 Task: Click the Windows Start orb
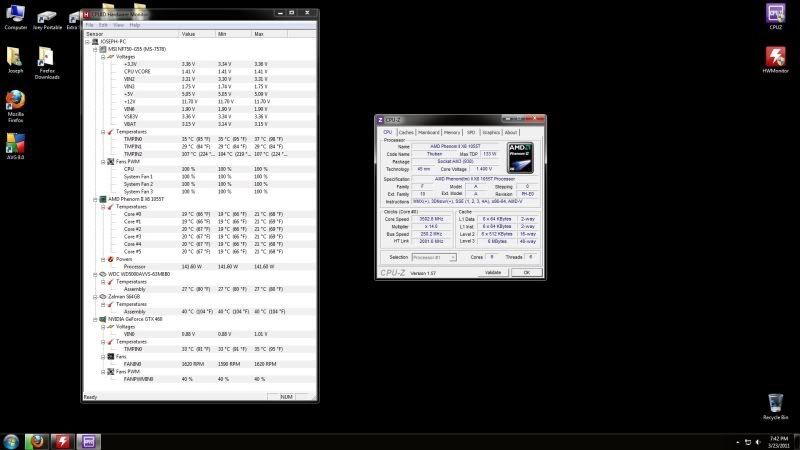coord(11,441)
